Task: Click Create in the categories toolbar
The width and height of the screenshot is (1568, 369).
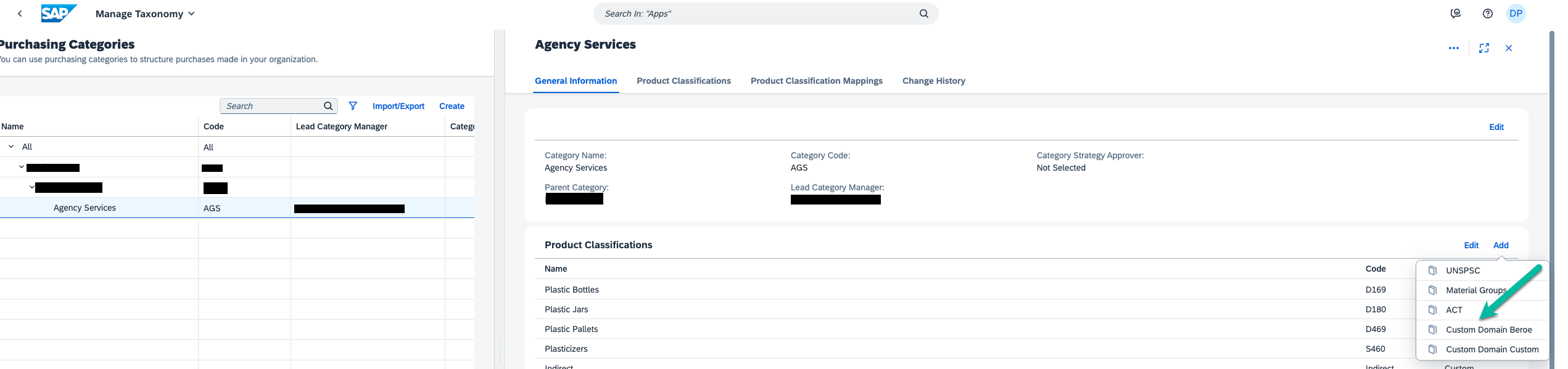Action: [452, 106]
